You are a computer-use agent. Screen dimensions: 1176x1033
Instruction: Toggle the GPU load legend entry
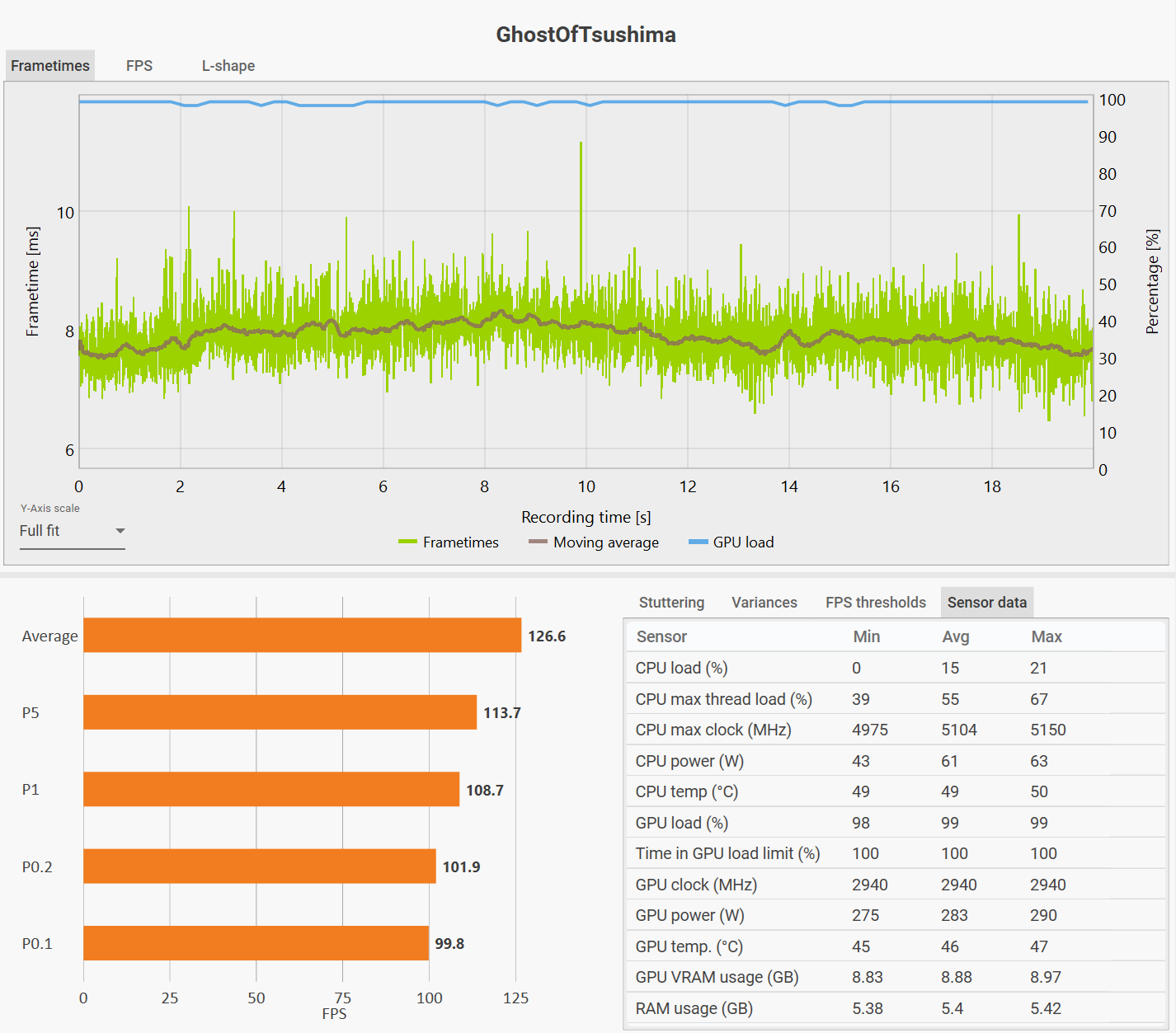pos(731,542)
